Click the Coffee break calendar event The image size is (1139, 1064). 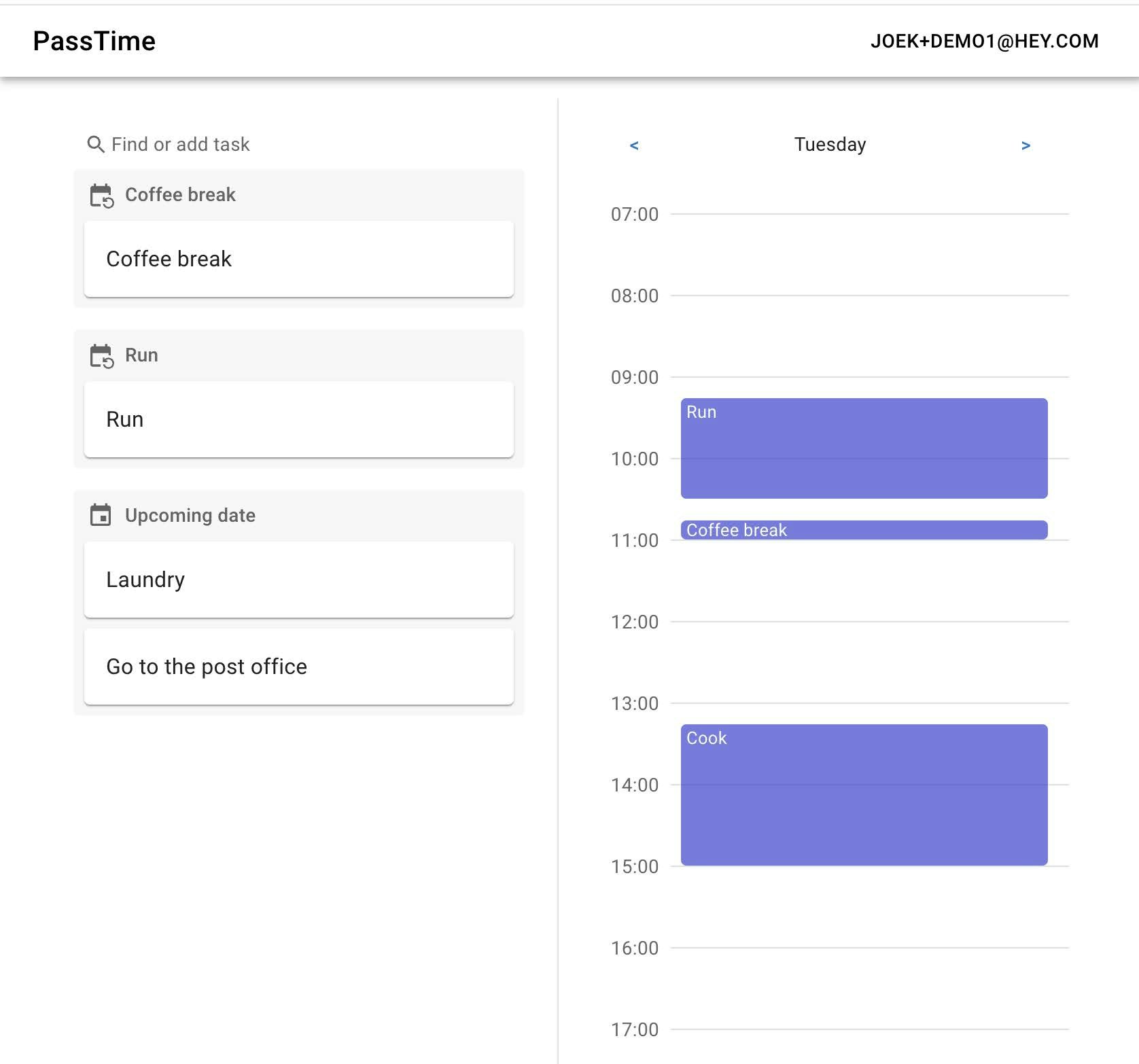pyautogui.click(x=864, y=530)
